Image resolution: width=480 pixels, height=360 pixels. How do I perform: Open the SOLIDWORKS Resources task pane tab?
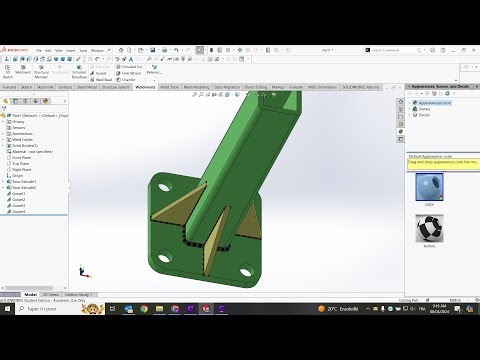tap(401, 102)
